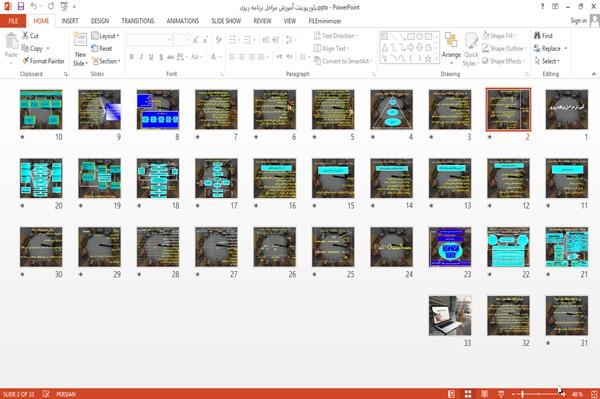Toggle Italic formatting button
Screen dimensions: 600x399
pos(141,57)
